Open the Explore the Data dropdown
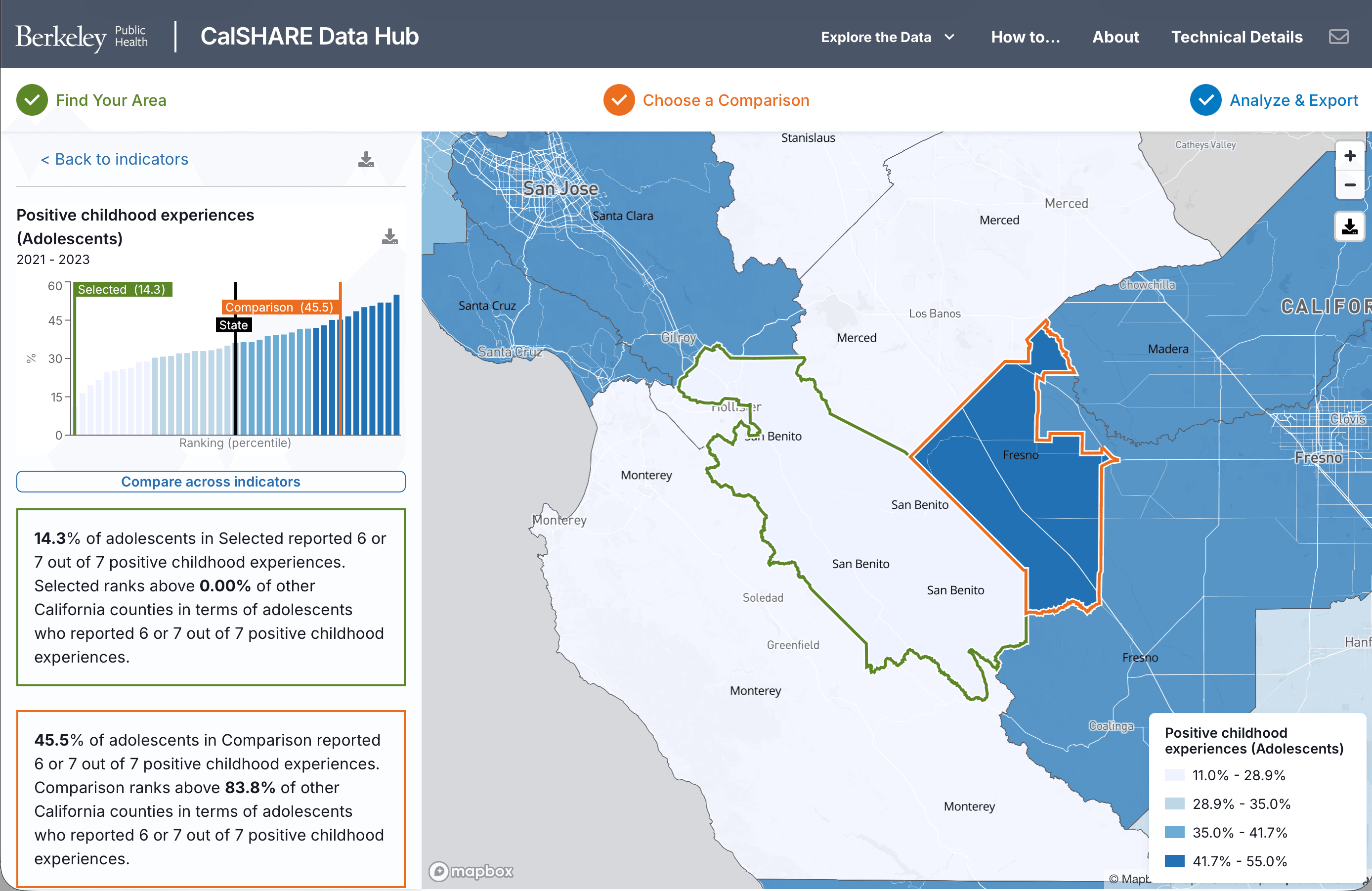 point(877,36)
